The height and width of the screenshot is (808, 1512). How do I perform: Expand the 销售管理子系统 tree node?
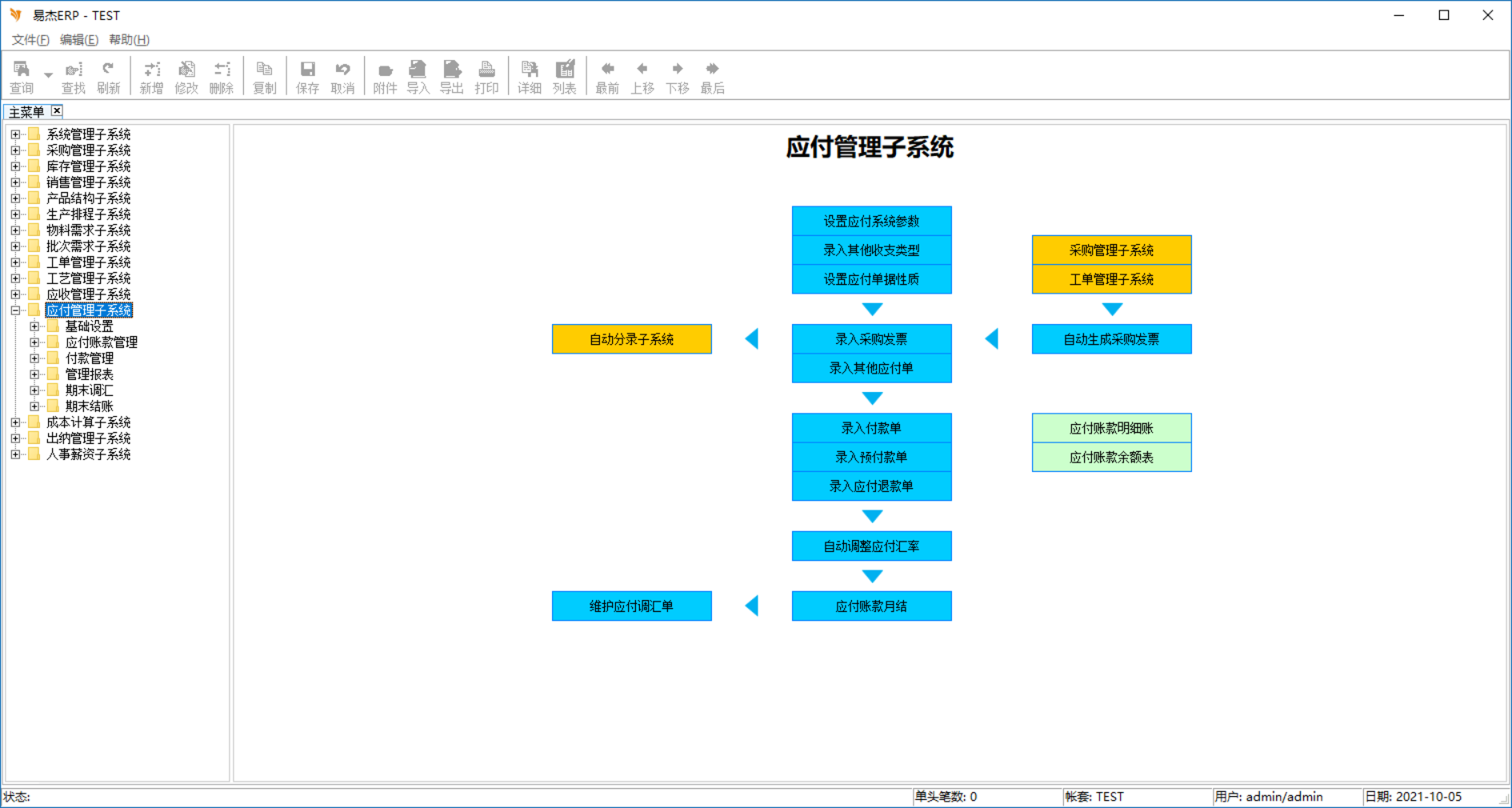coord(15,182)
